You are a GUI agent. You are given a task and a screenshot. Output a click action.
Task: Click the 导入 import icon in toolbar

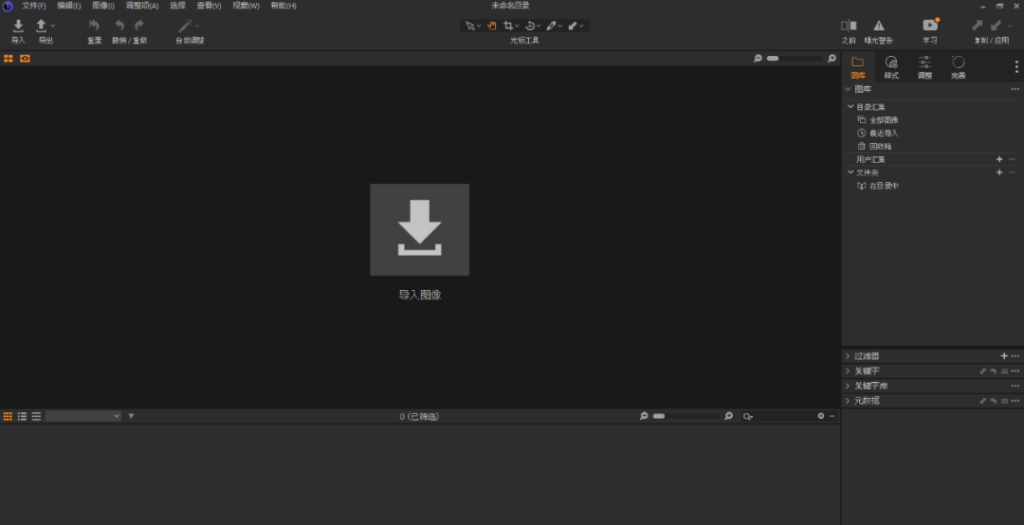[x=18, y=26]
